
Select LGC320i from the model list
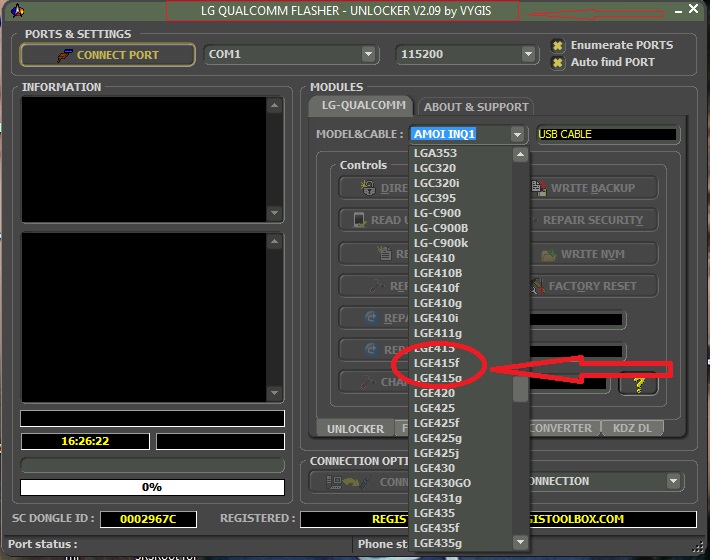click(460, 183)
